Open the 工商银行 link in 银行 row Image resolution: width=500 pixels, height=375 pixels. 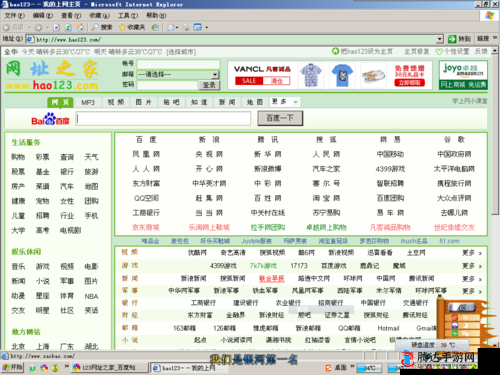(203, 303)
